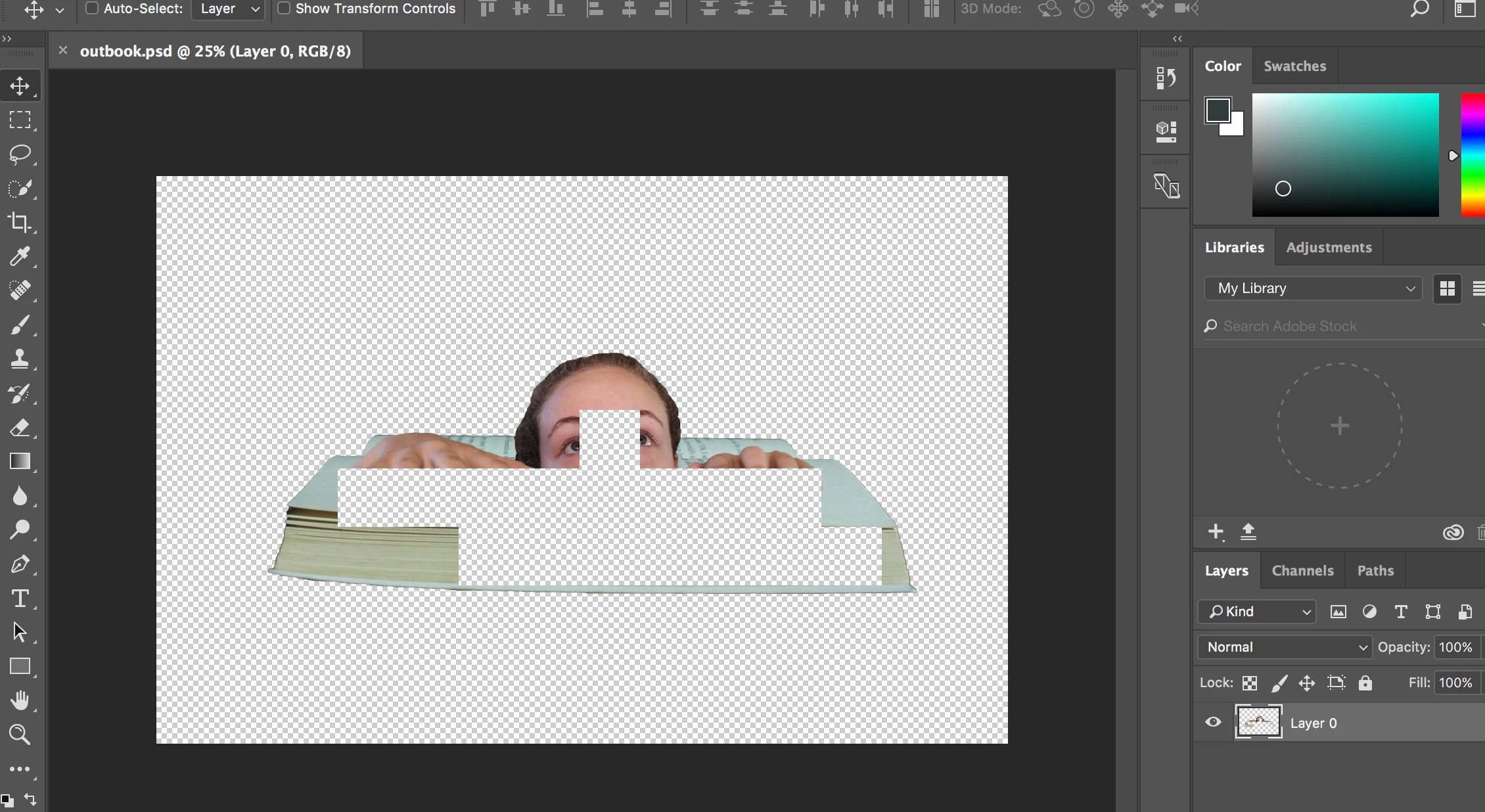
Task: Select the Hand tool
Action: (x=20, y=700)
